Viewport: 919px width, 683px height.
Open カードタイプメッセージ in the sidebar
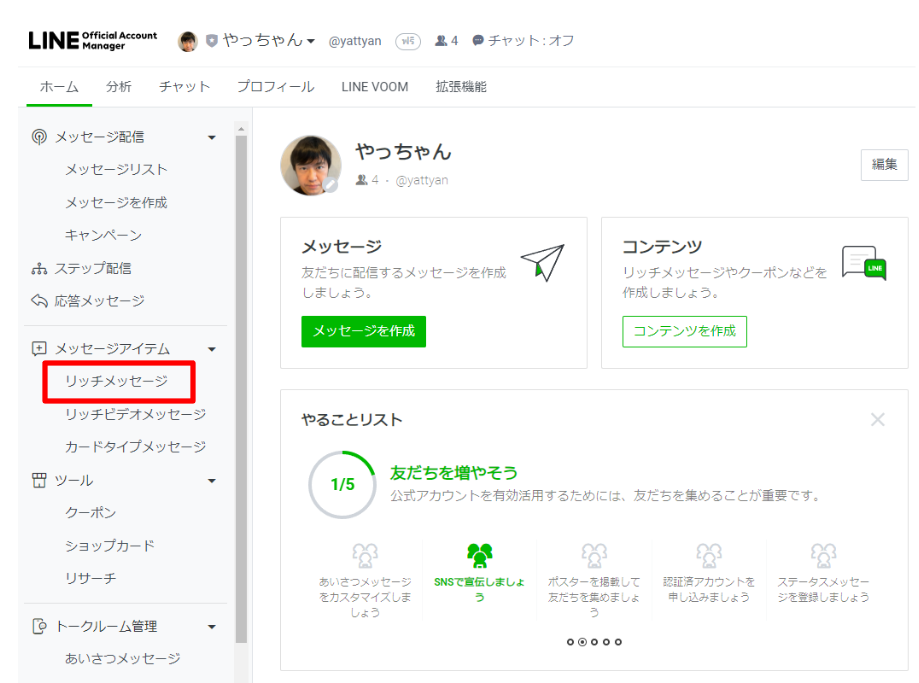(135, 447)
